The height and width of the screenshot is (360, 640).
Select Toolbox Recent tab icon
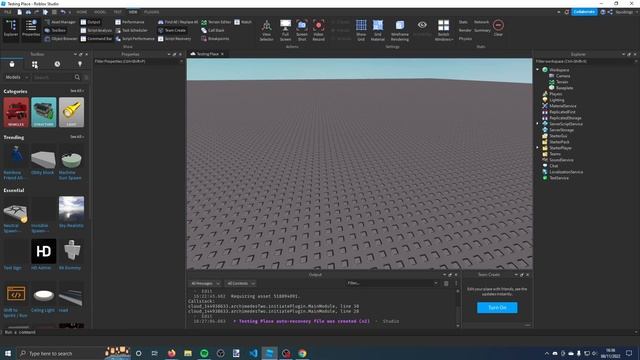coord(57,64)
